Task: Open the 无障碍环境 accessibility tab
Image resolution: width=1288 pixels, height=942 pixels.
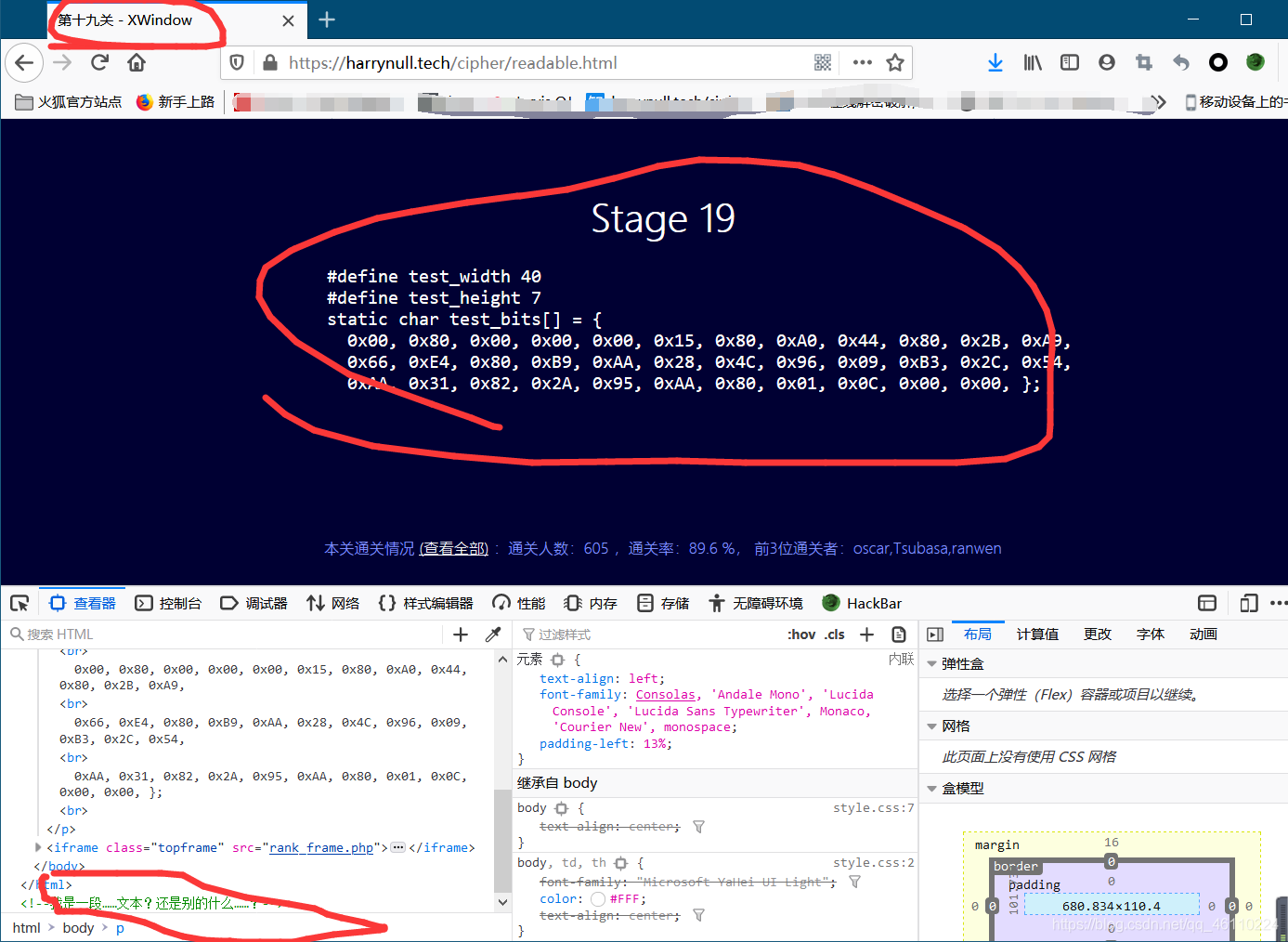Action: (x=756, y=604)
